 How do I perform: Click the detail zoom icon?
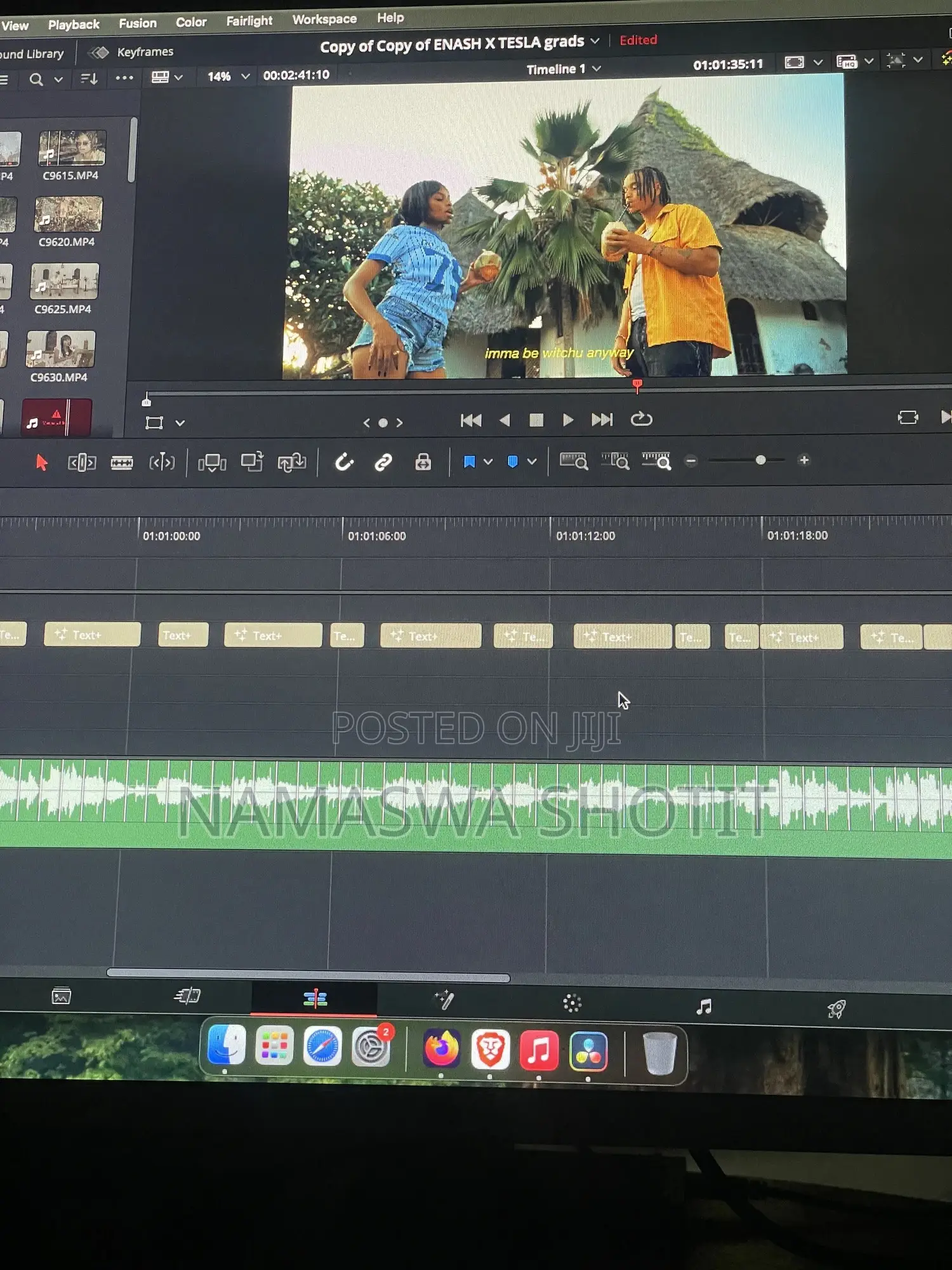615,460
